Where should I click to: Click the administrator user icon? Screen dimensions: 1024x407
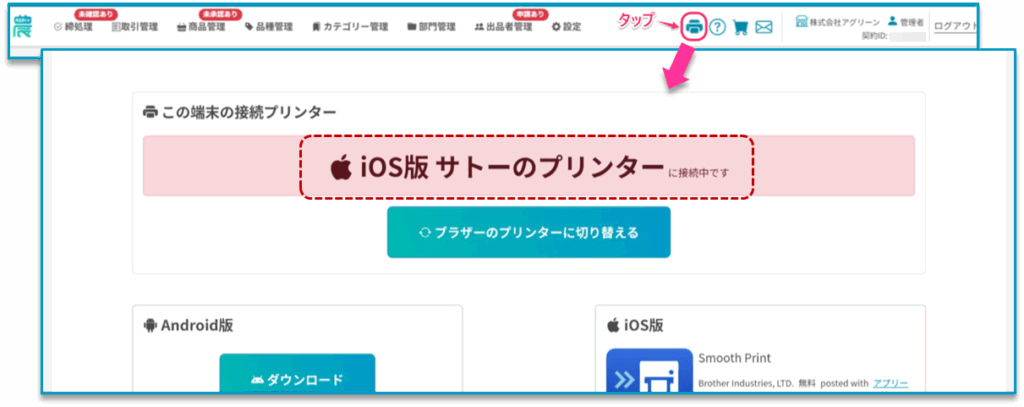coord(892,22)
